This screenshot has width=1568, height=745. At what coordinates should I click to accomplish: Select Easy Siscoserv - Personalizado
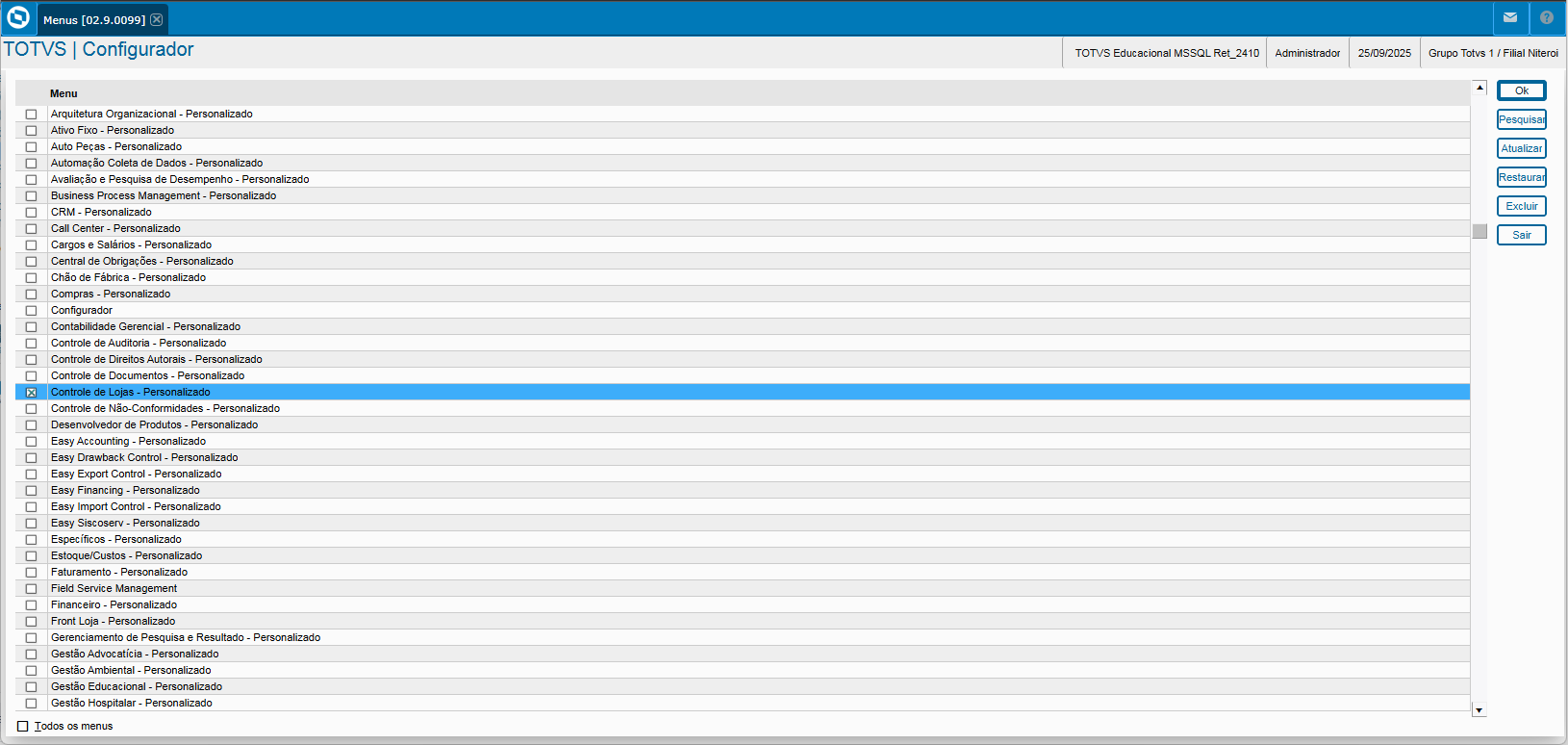coord(743,523)
